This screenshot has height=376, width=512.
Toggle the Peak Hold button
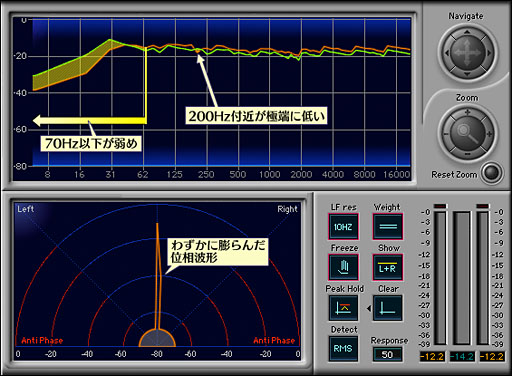(344, 308)
